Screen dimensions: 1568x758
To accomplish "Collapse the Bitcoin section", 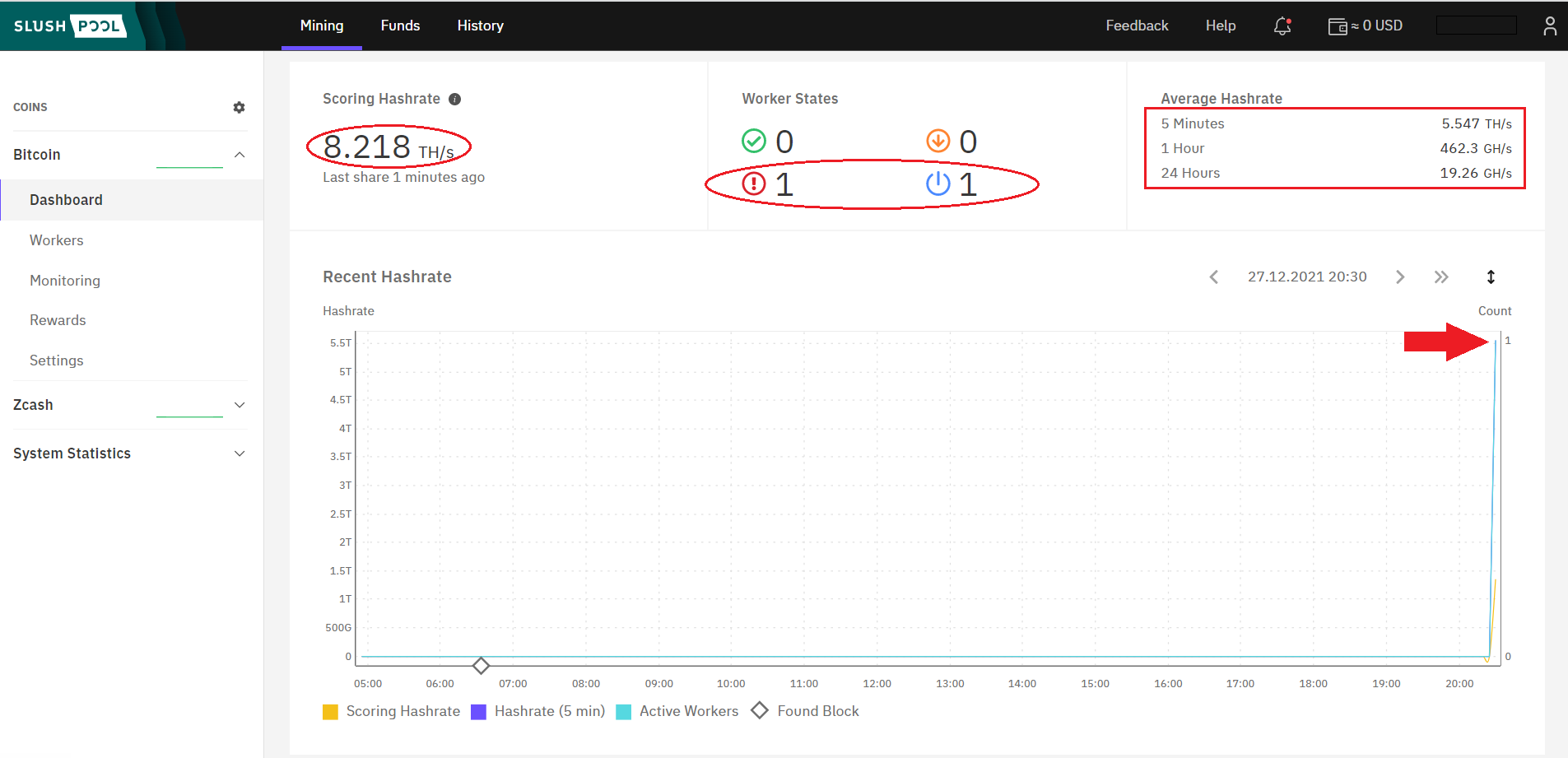I will coord(240,155).
